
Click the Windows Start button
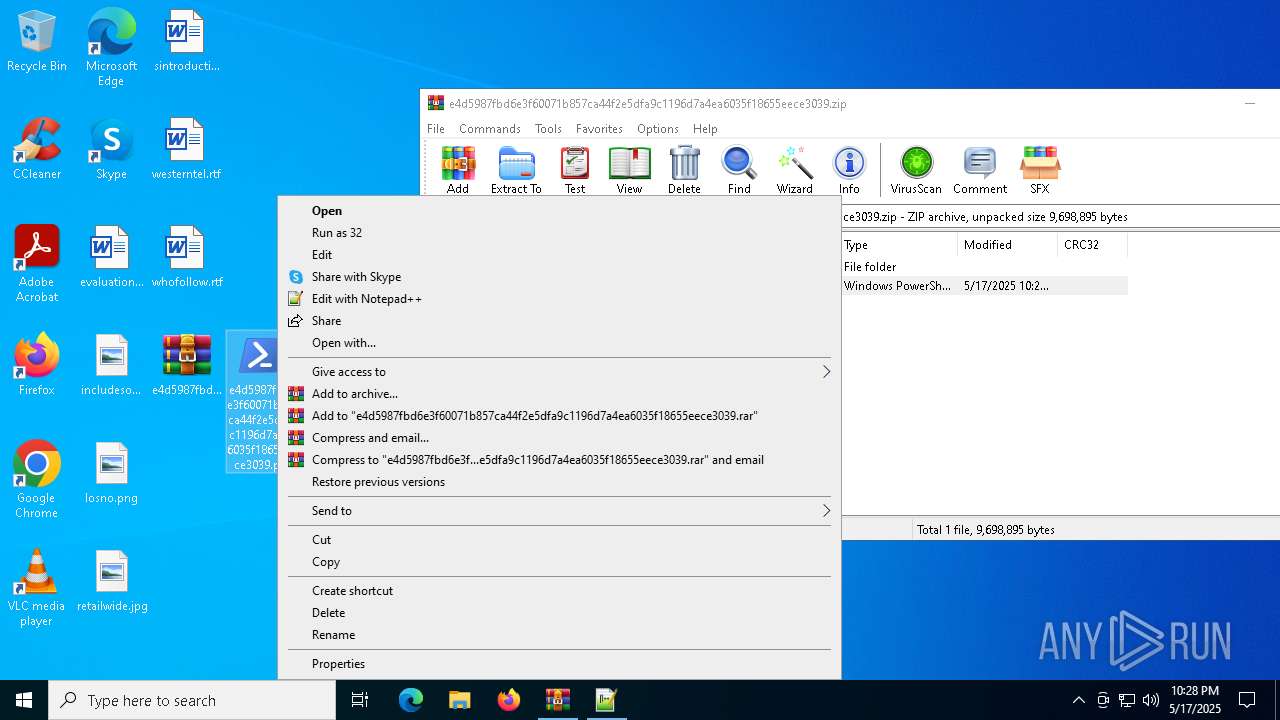24,700
